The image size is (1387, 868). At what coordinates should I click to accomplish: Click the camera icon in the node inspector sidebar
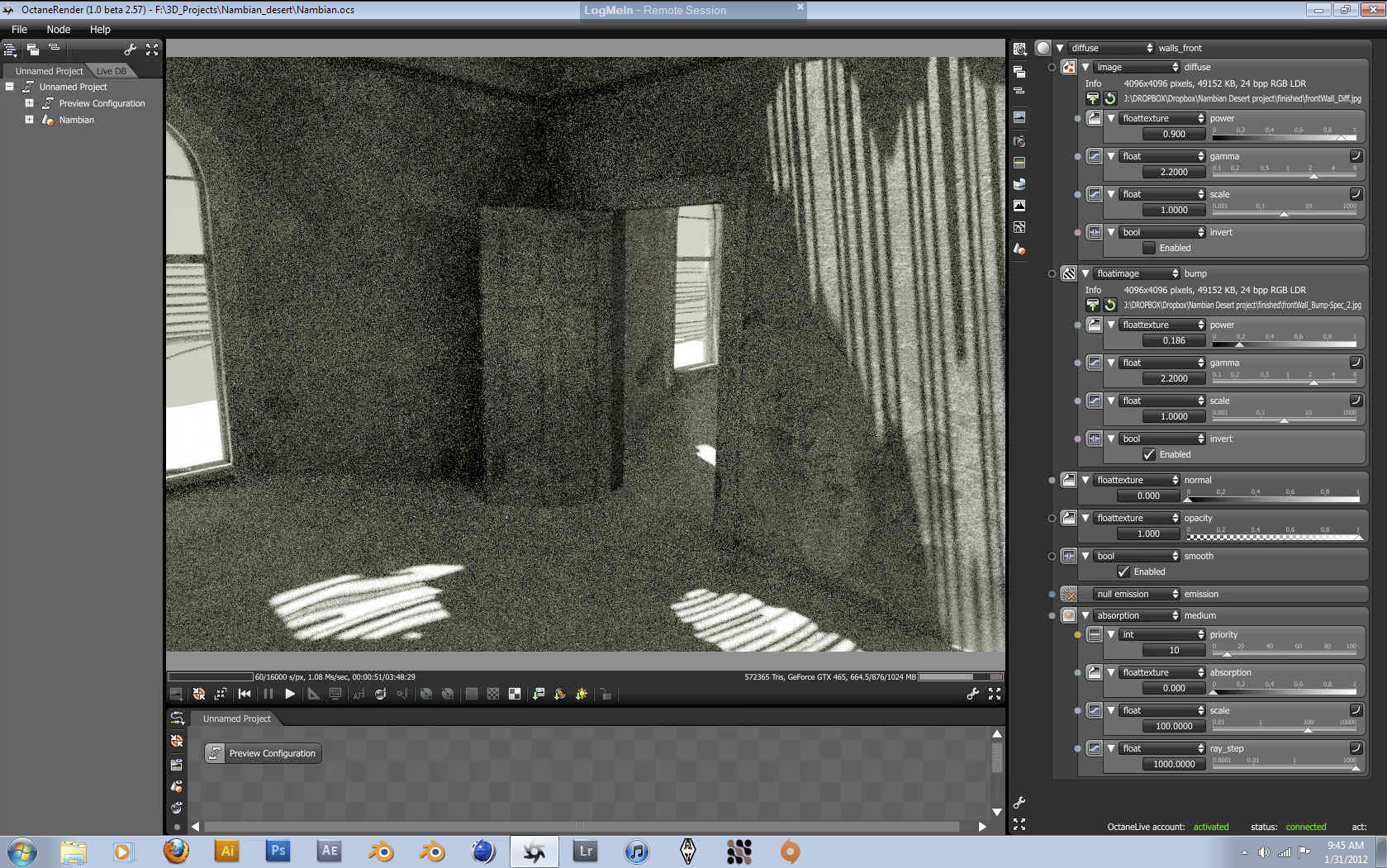pyautogui.click(x=1019, y=141)
